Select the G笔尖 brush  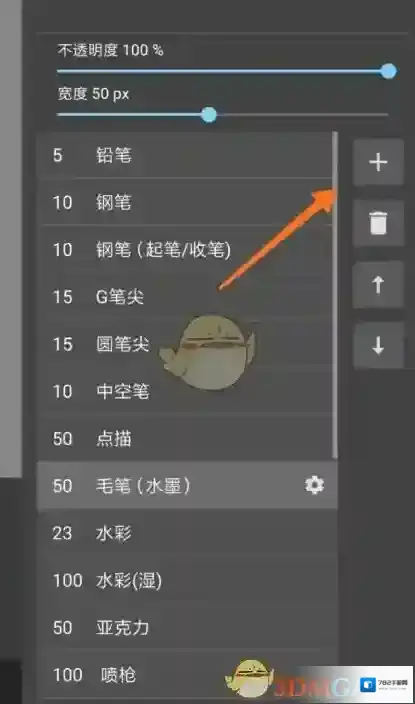pos(186,297)
